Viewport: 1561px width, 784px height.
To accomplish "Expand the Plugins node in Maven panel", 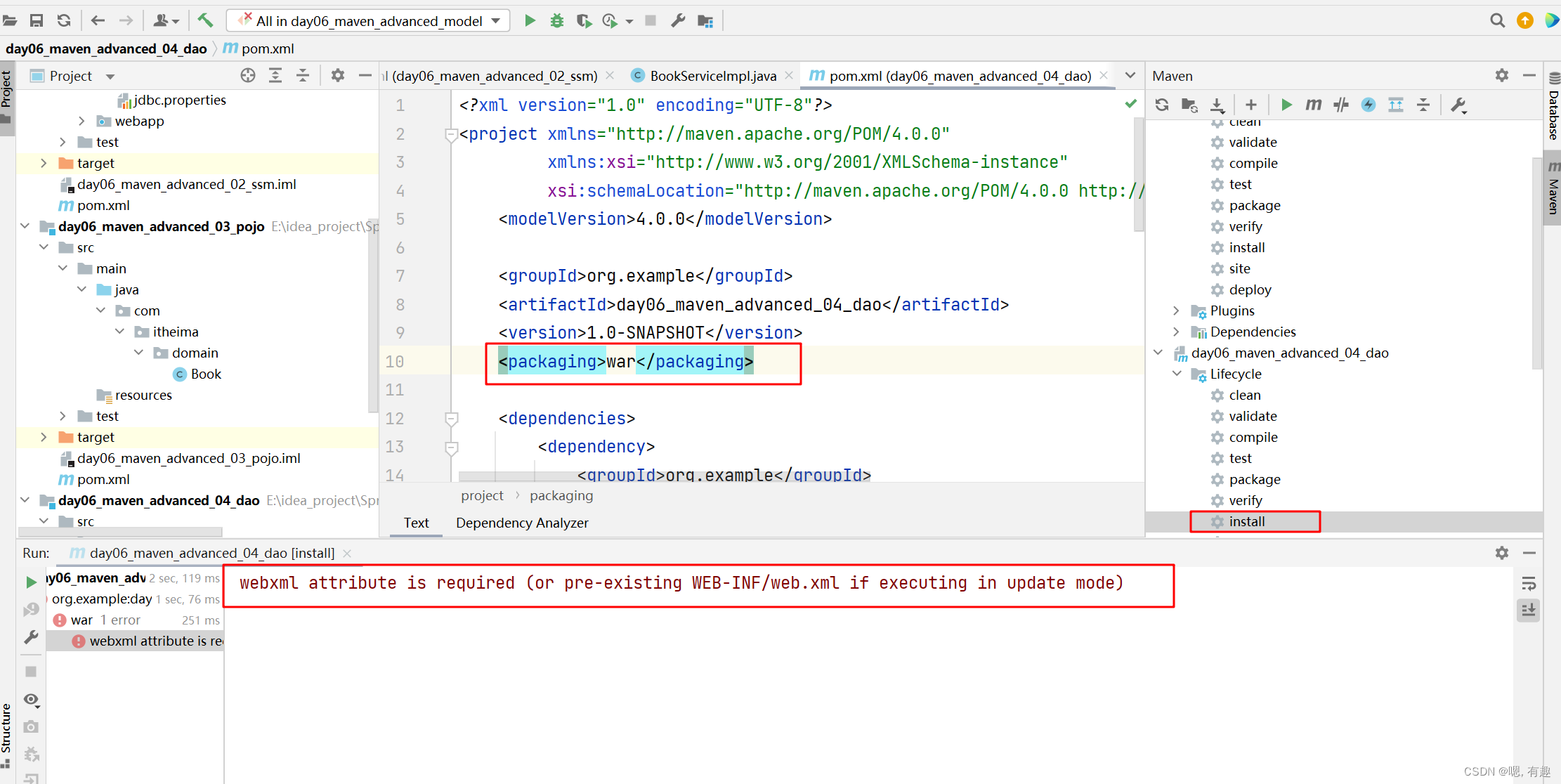I will [x=1176, y=311].
